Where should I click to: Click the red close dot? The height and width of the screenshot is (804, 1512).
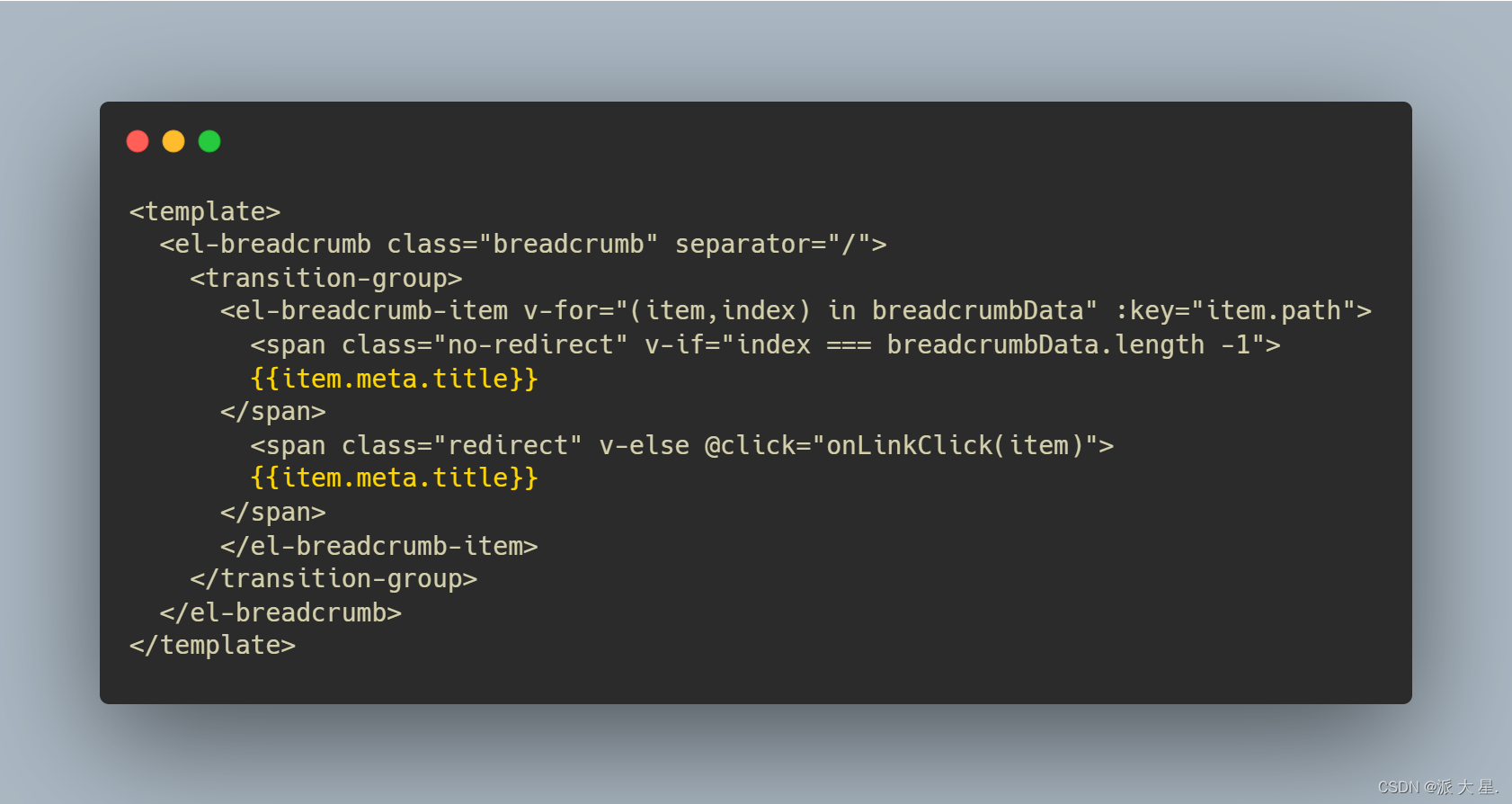(138, 141)
